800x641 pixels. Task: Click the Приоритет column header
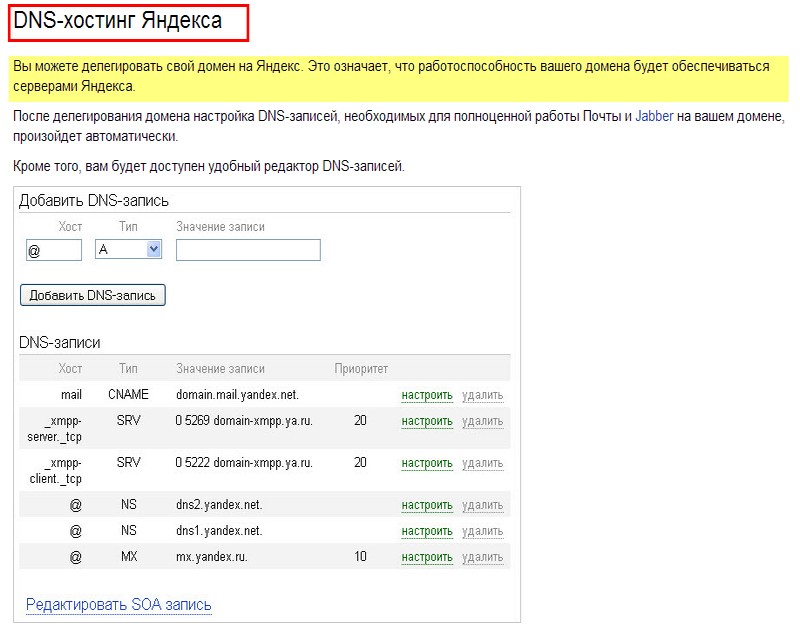tap(361, 368)
